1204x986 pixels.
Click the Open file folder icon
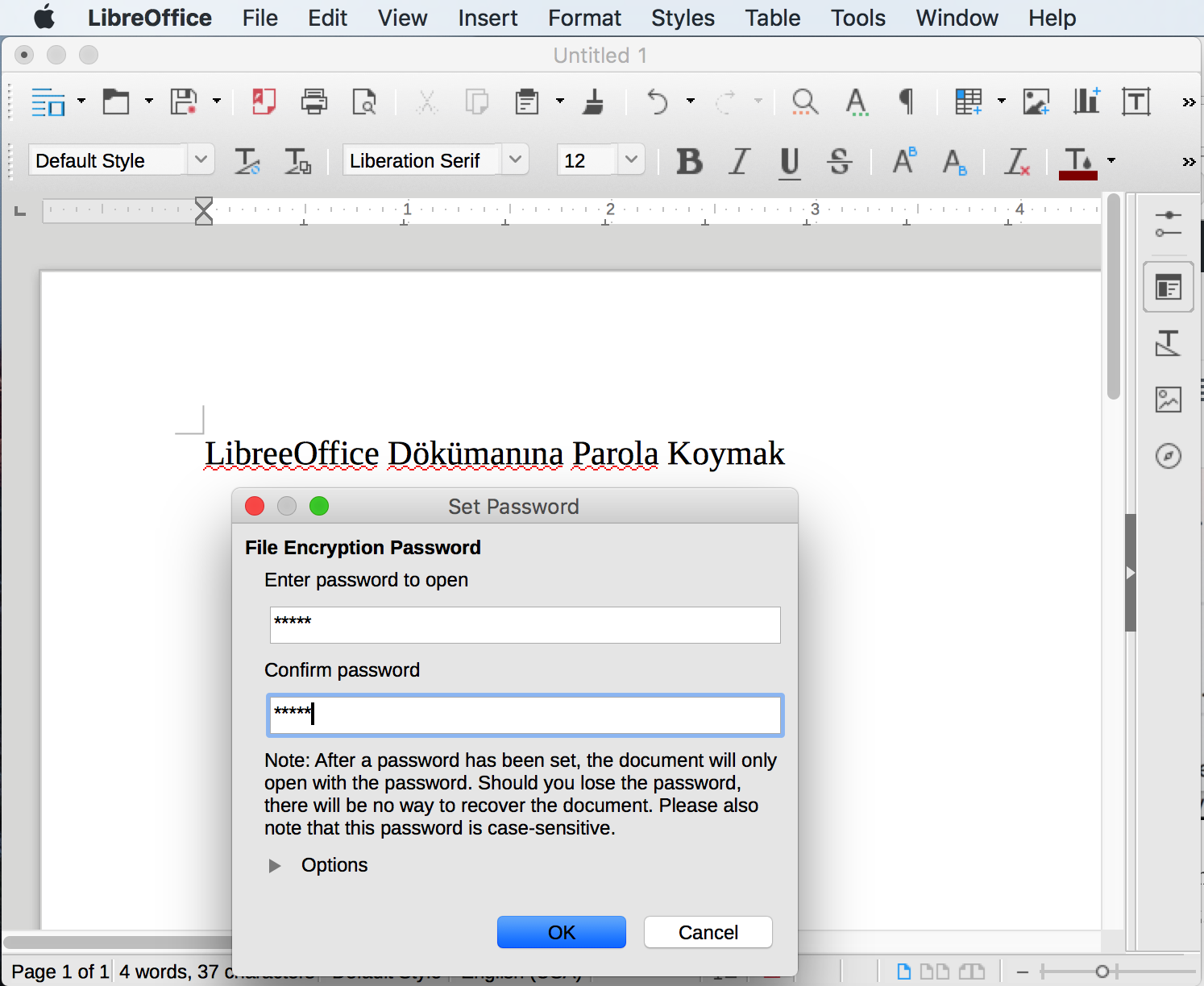pos(116,101)
